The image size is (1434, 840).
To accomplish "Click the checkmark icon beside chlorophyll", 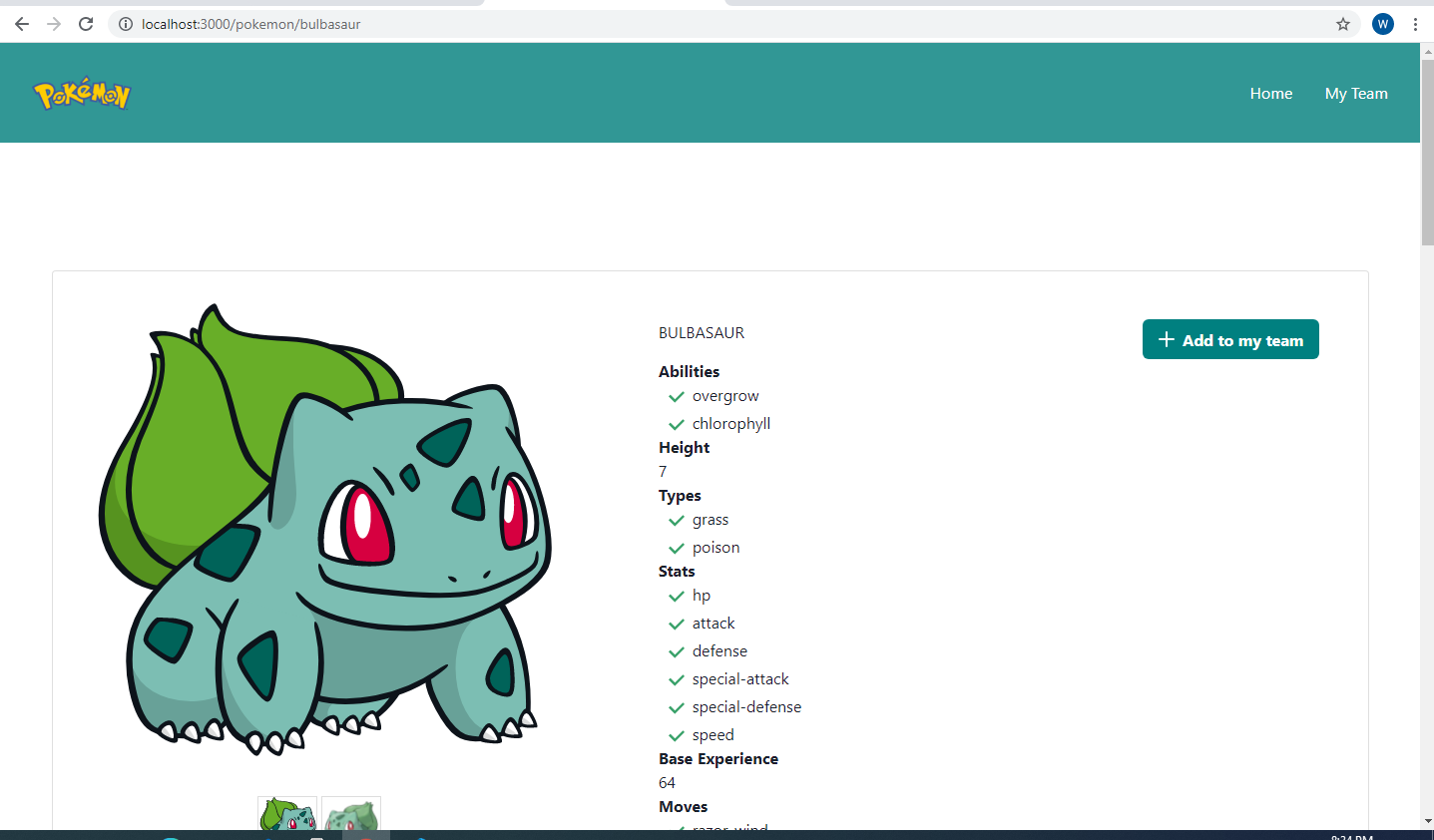I will tap(677, 425).
